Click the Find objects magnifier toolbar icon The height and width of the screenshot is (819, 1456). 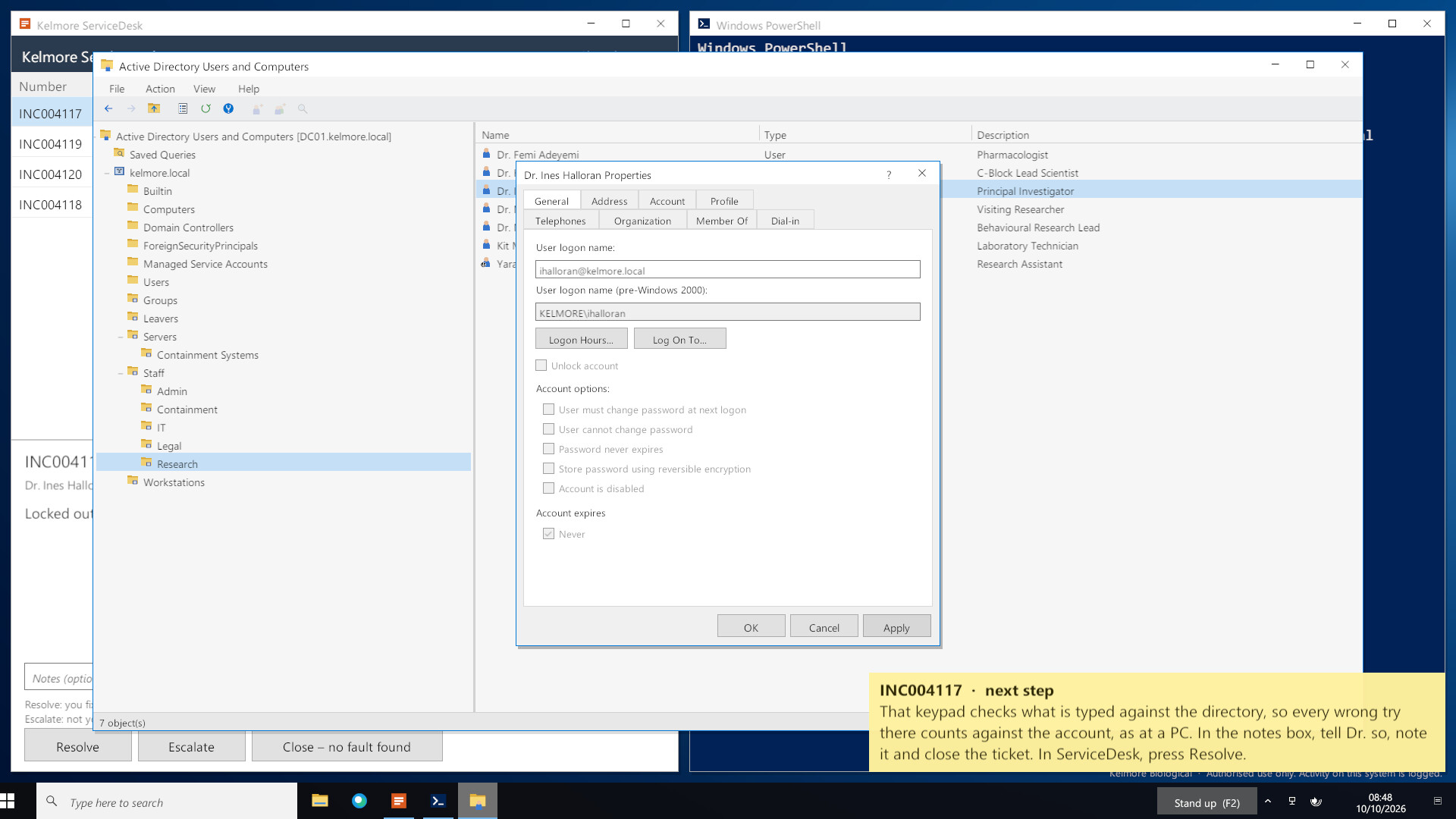click(303, 109)
